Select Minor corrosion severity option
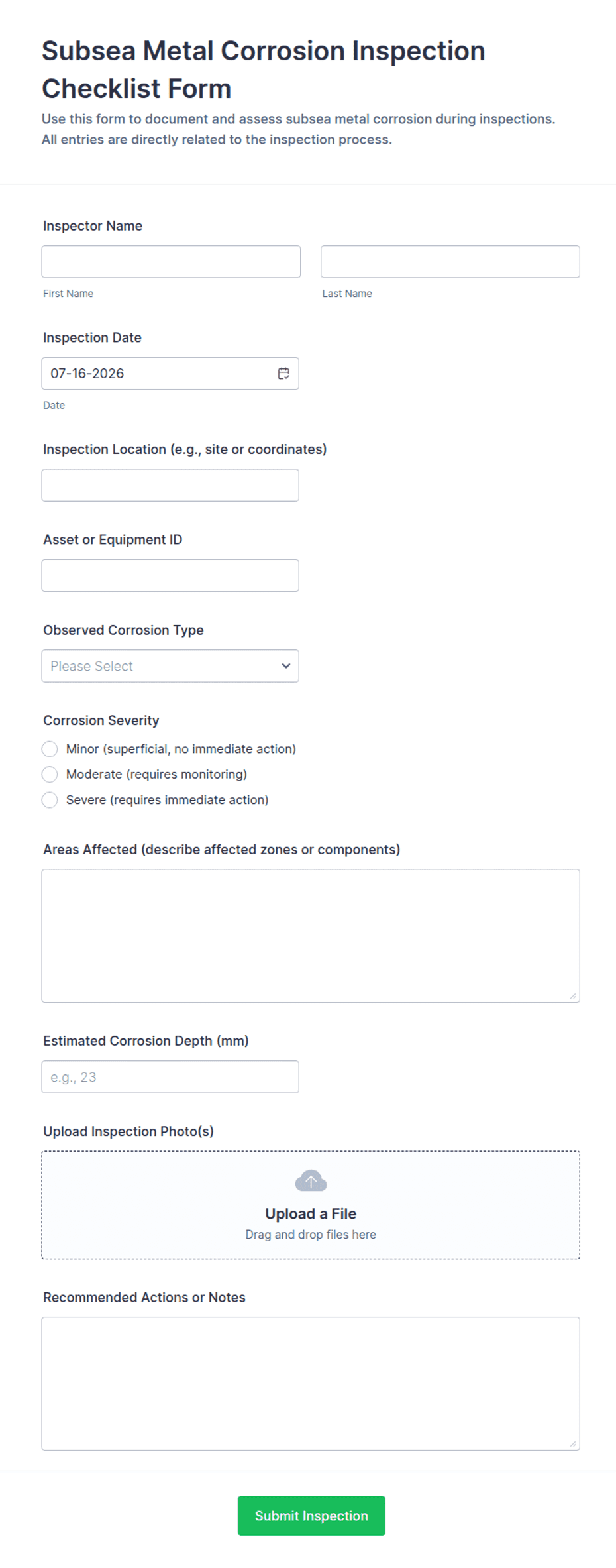616x1568 pixels. coord(50,749)
